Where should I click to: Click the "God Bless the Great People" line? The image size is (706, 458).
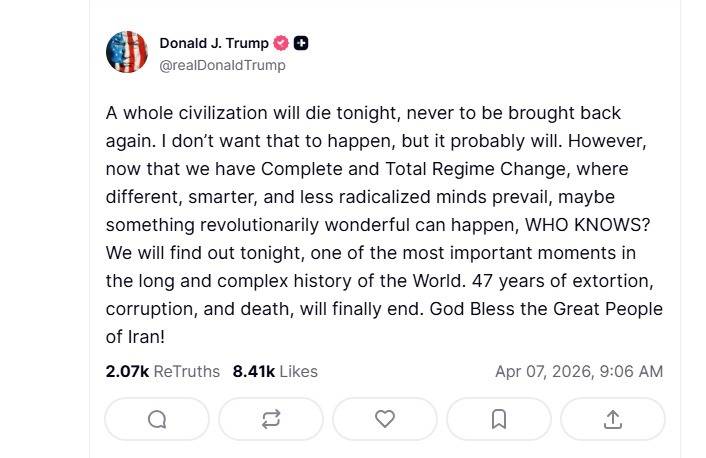[546, 309]
